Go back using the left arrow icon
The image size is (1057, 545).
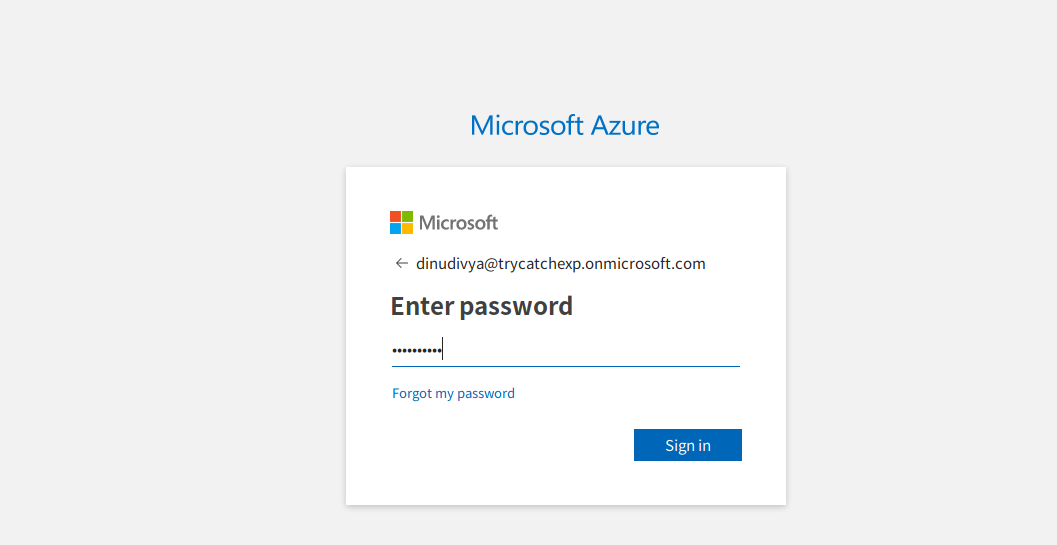point(402,263)
